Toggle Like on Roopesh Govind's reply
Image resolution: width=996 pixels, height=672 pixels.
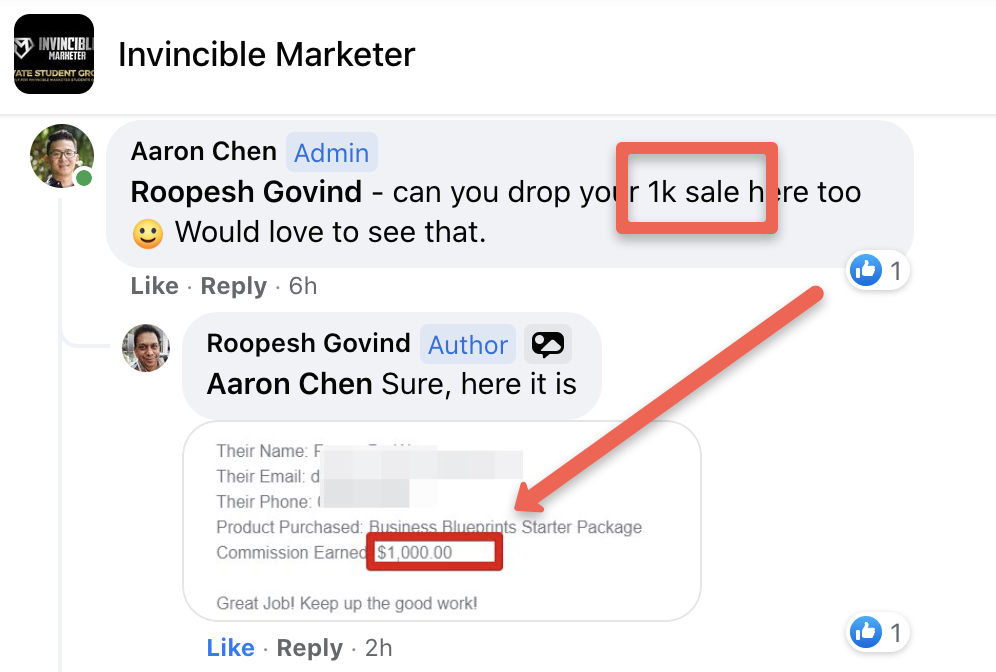point(231,648)
